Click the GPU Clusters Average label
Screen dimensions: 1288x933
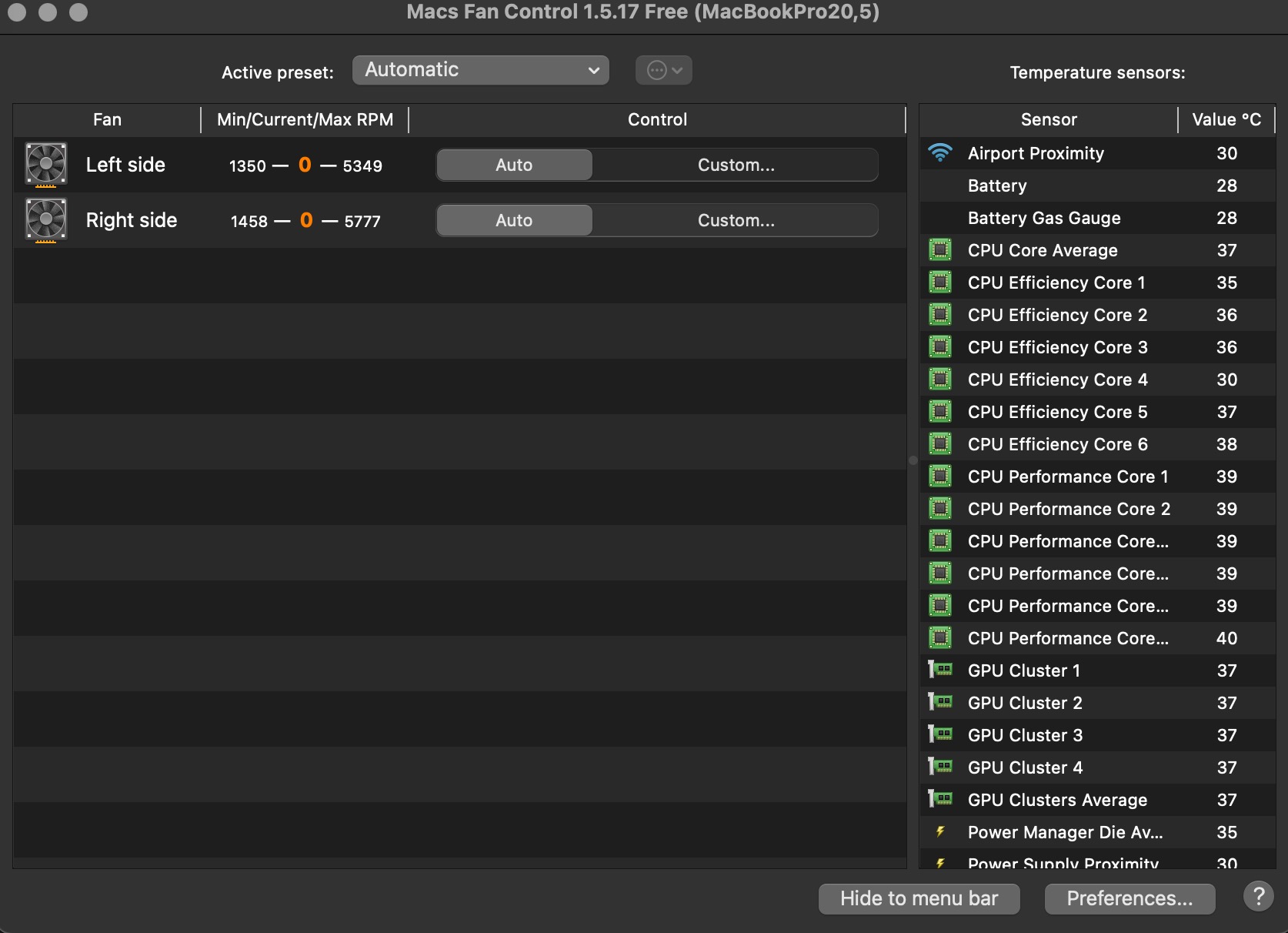1057,800
